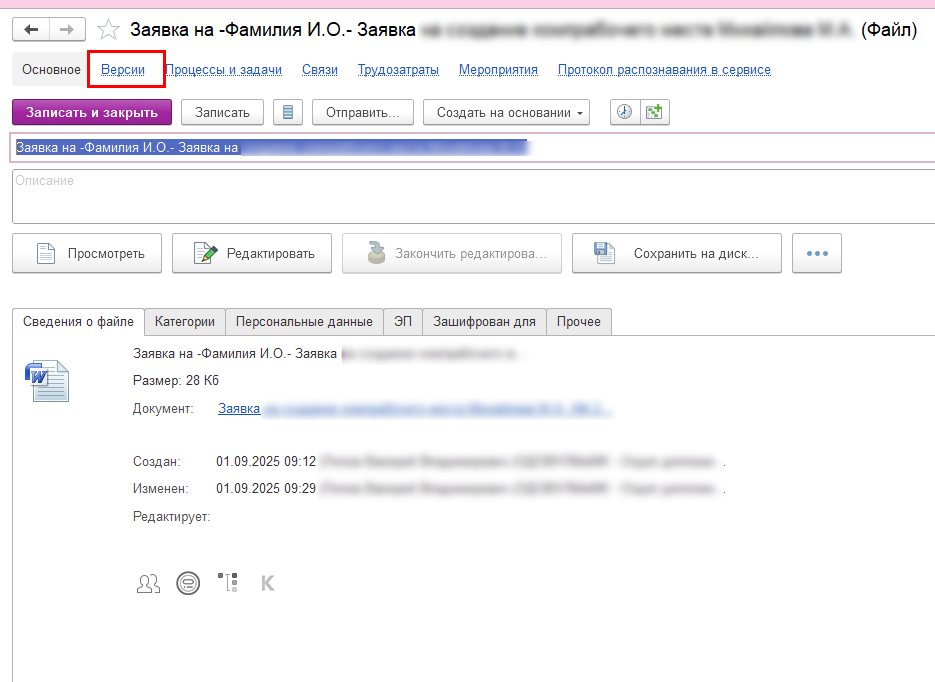The height and width of the screenshot is (682, 935).
Task: Click the Word document file icon
Action: (x=47, y=380)
